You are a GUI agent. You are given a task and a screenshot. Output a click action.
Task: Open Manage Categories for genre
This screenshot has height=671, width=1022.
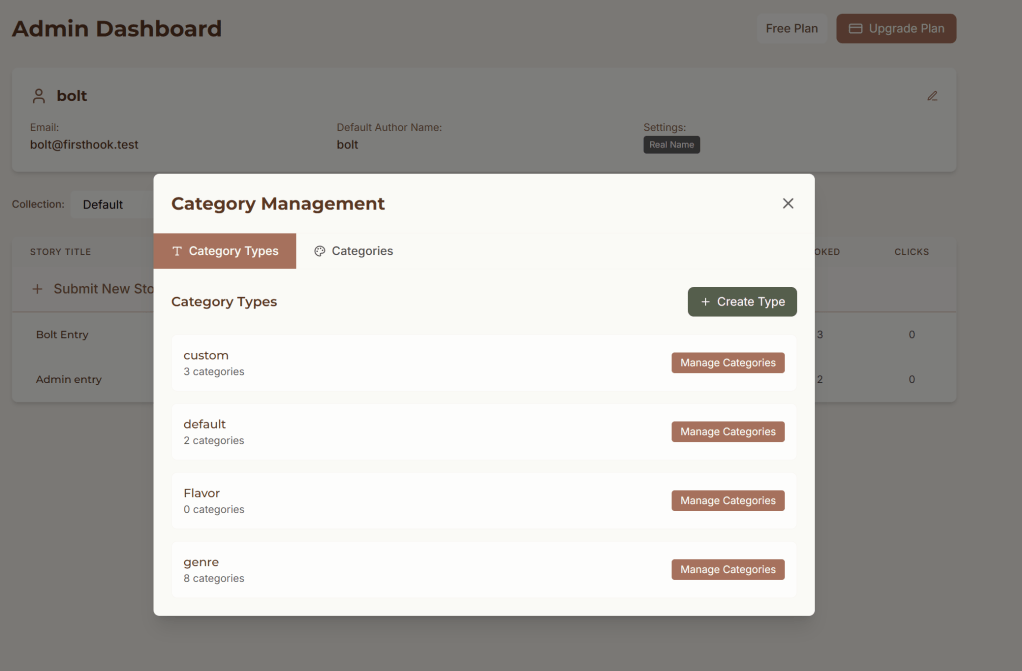click(x=727, y=570)
